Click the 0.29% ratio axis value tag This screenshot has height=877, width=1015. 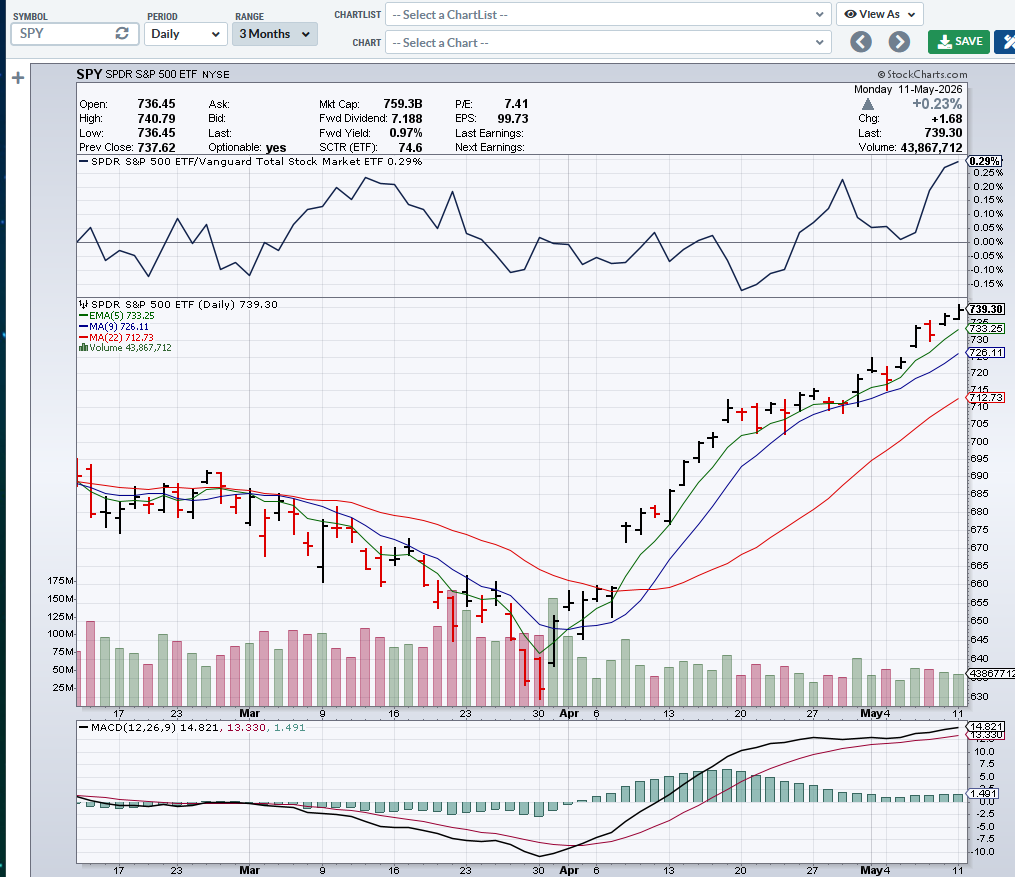[984, 161]
